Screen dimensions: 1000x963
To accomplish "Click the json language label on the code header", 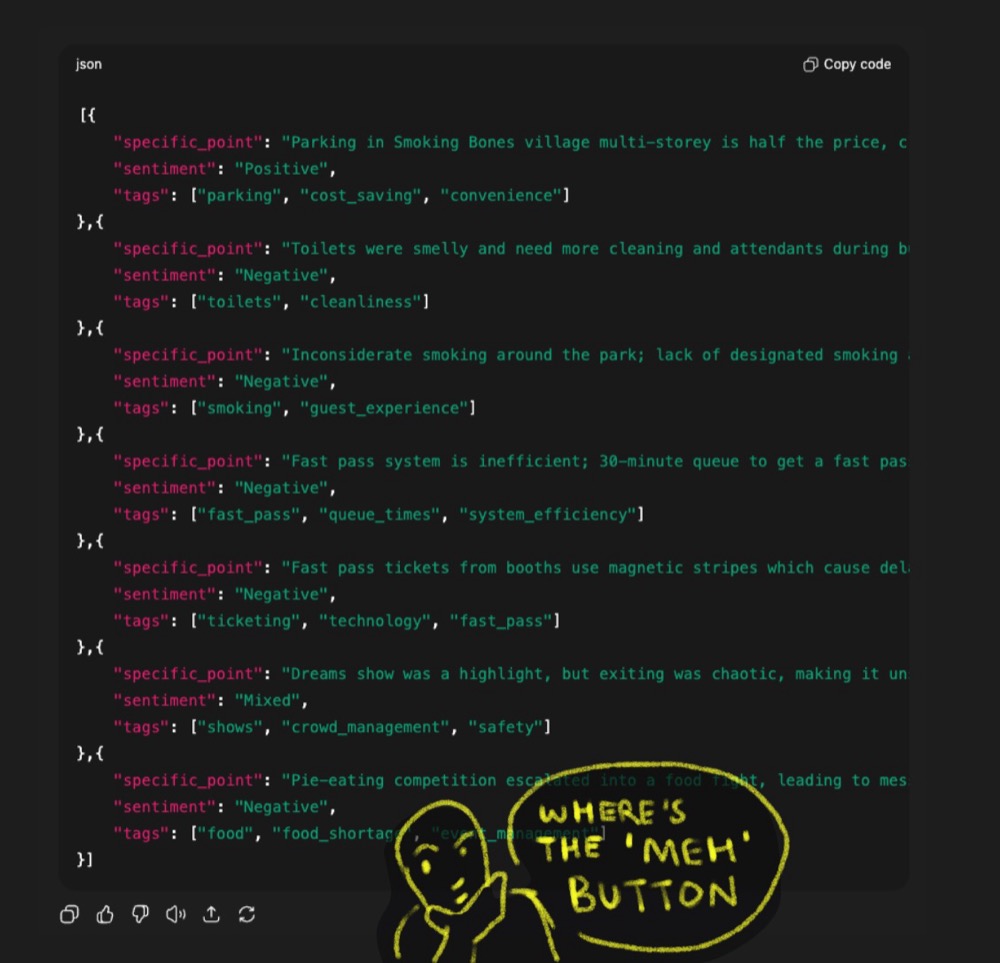I will tap(88, 64).
